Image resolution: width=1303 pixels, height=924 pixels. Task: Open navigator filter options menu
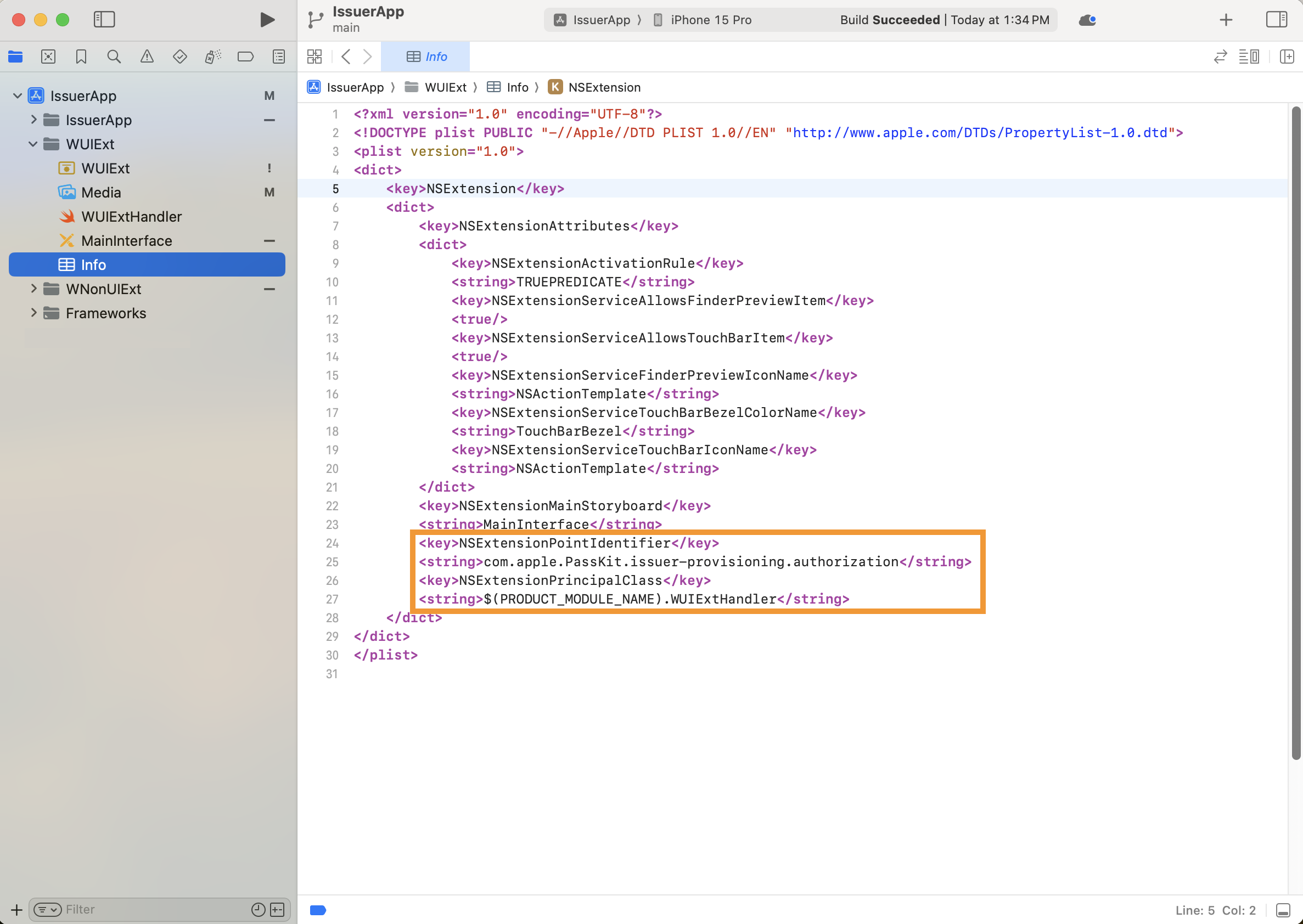[x=48, y=909]
